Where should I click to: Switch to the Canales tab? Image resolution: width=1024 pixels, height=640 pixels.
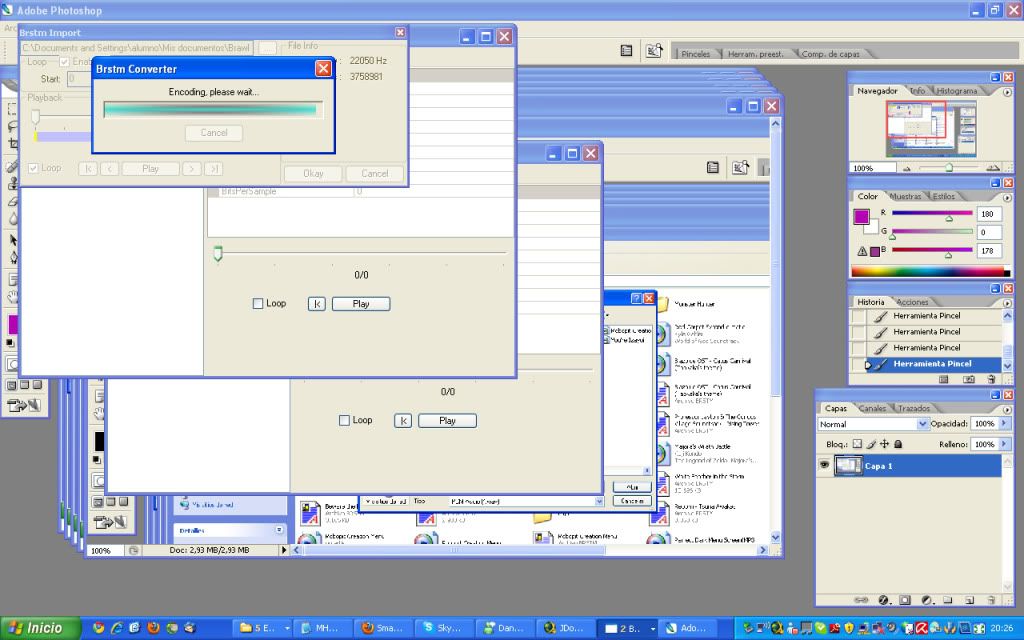[x=872, y=408]
